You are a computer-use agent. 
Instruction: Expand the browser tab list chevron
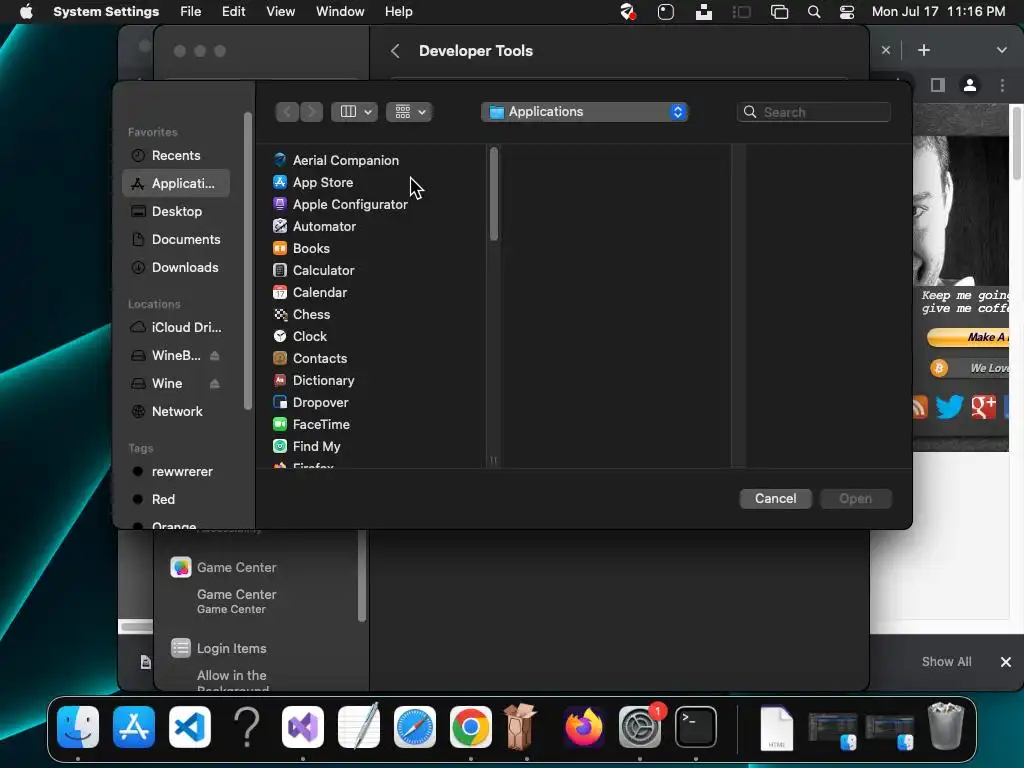(x=1001, y=50)
